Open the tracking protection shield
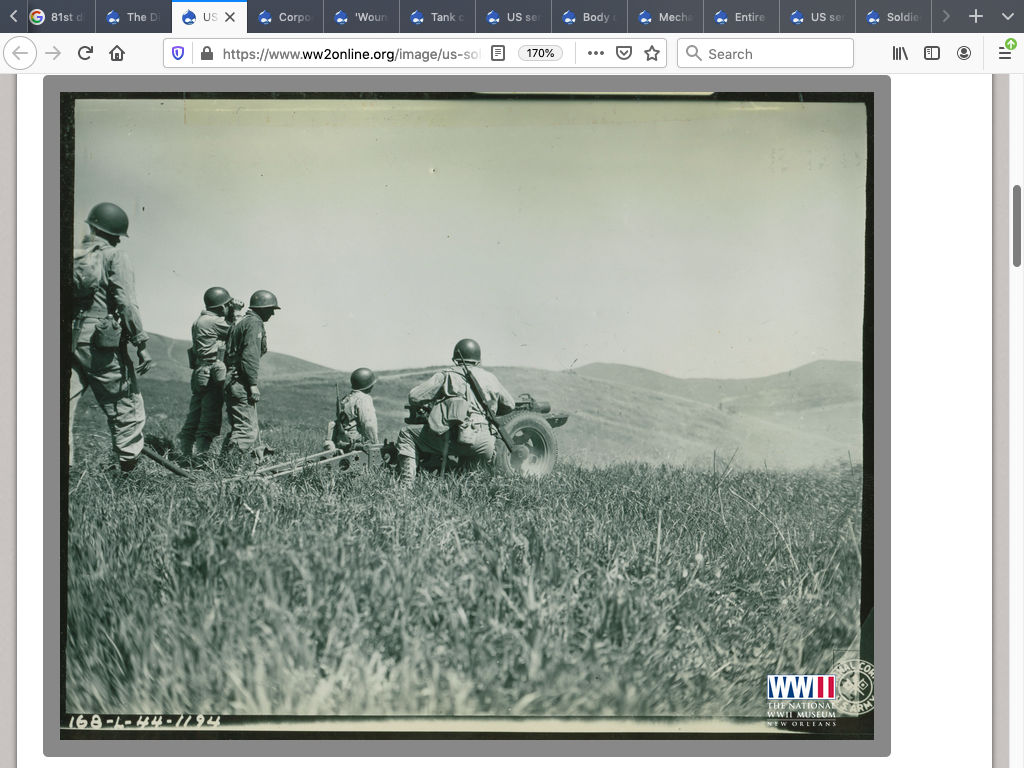The image size is (1024, 768). coord(179,53)
